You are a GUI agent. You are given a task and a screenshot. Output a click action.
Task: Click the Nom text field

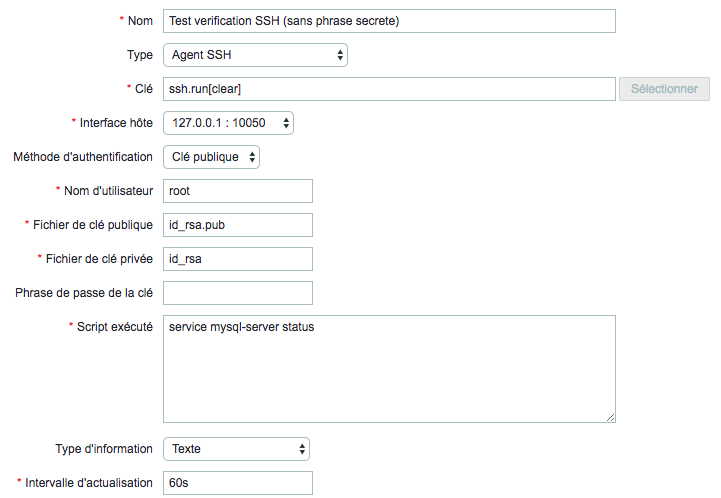click(389, 21)
